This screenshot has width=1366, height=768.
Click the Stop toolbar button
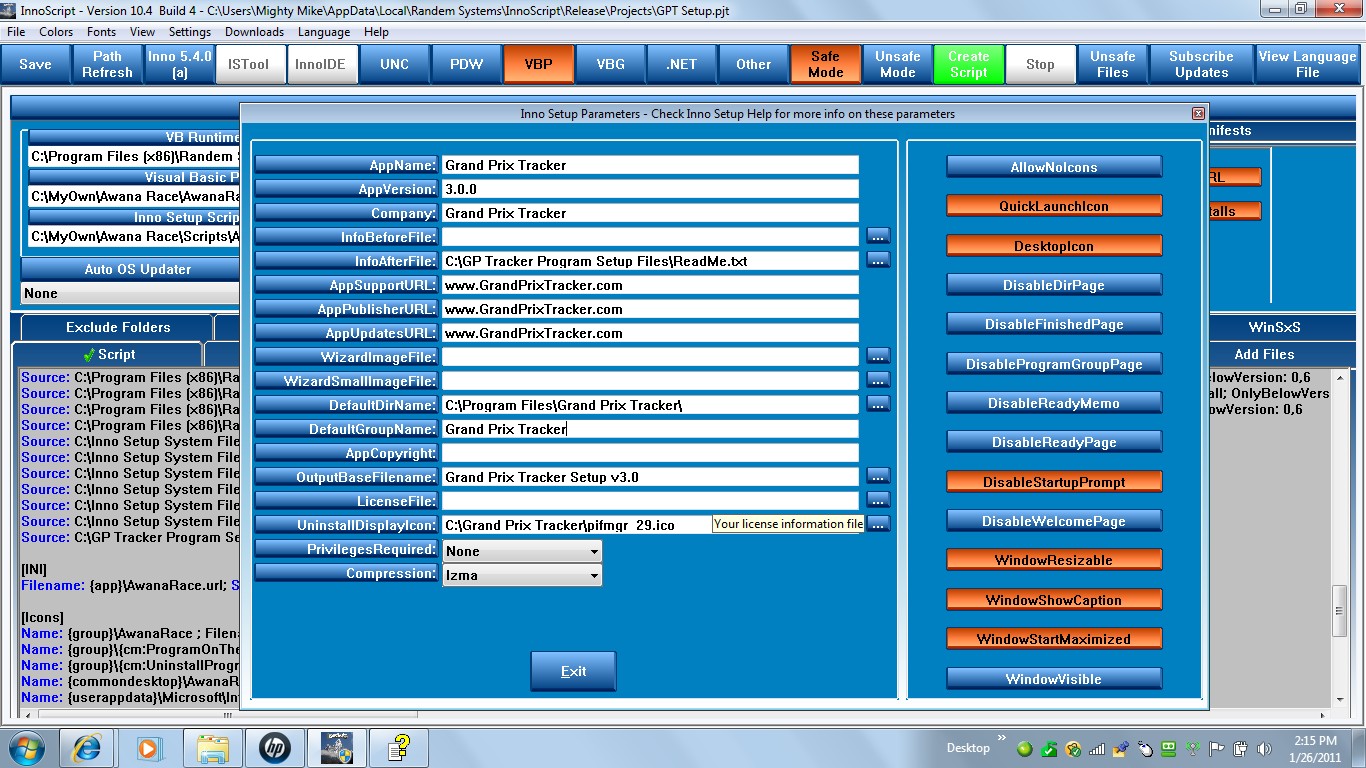[1040, 64]
